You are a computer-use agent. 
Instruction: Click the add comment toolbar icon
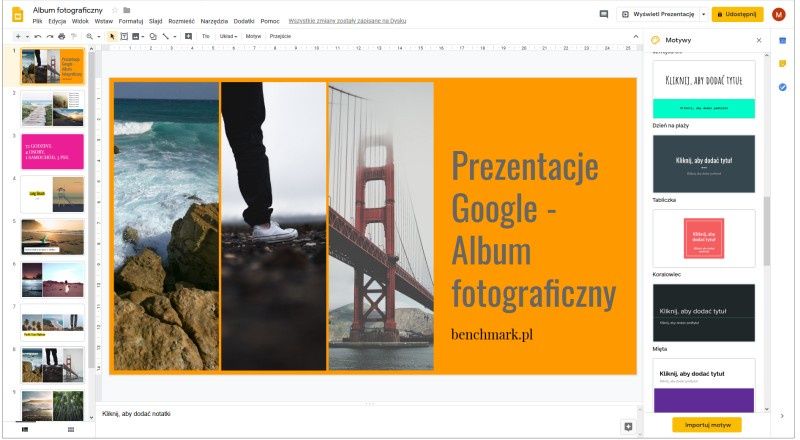click(x=188, y=36)
